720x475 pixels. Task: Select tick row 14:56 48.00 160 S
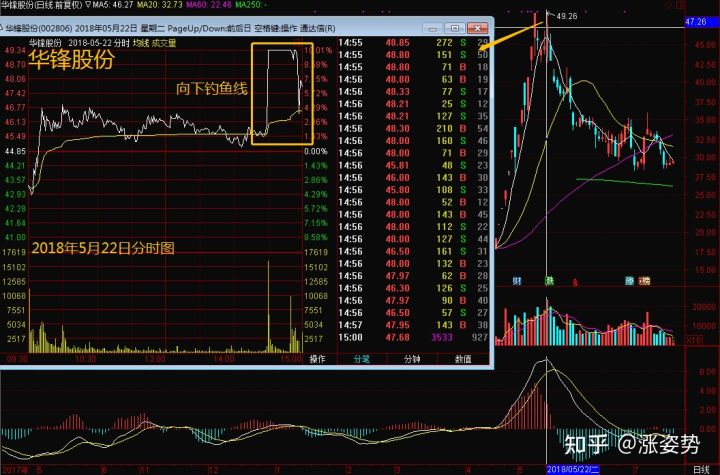413,141
